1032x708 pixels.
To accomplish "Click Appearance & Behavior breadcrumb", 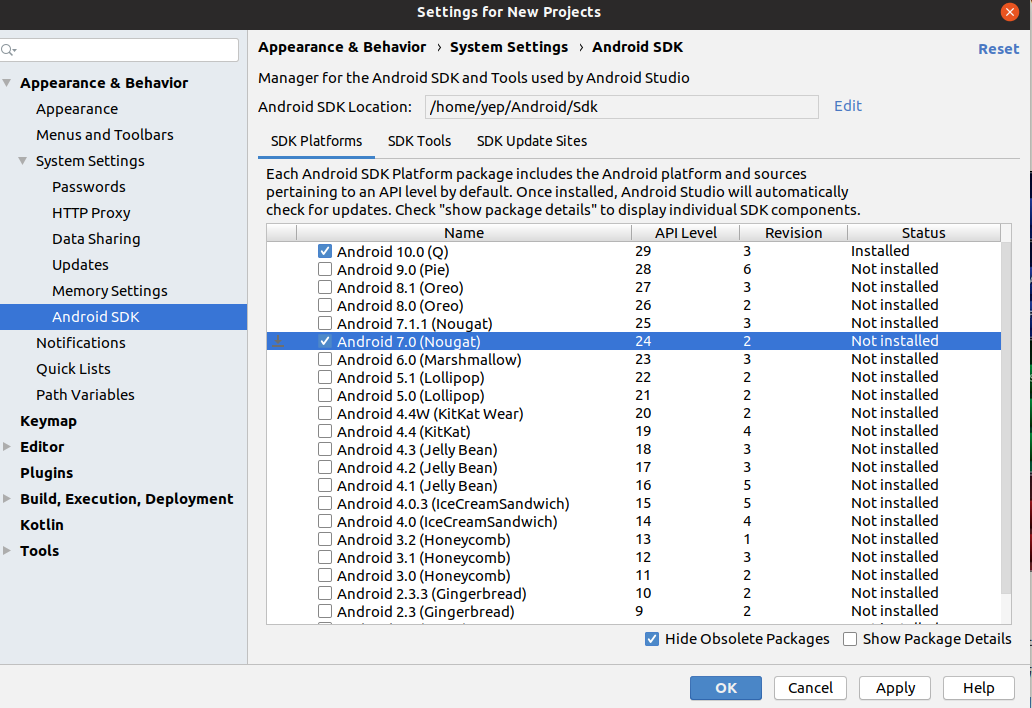I will pos(342,47).
